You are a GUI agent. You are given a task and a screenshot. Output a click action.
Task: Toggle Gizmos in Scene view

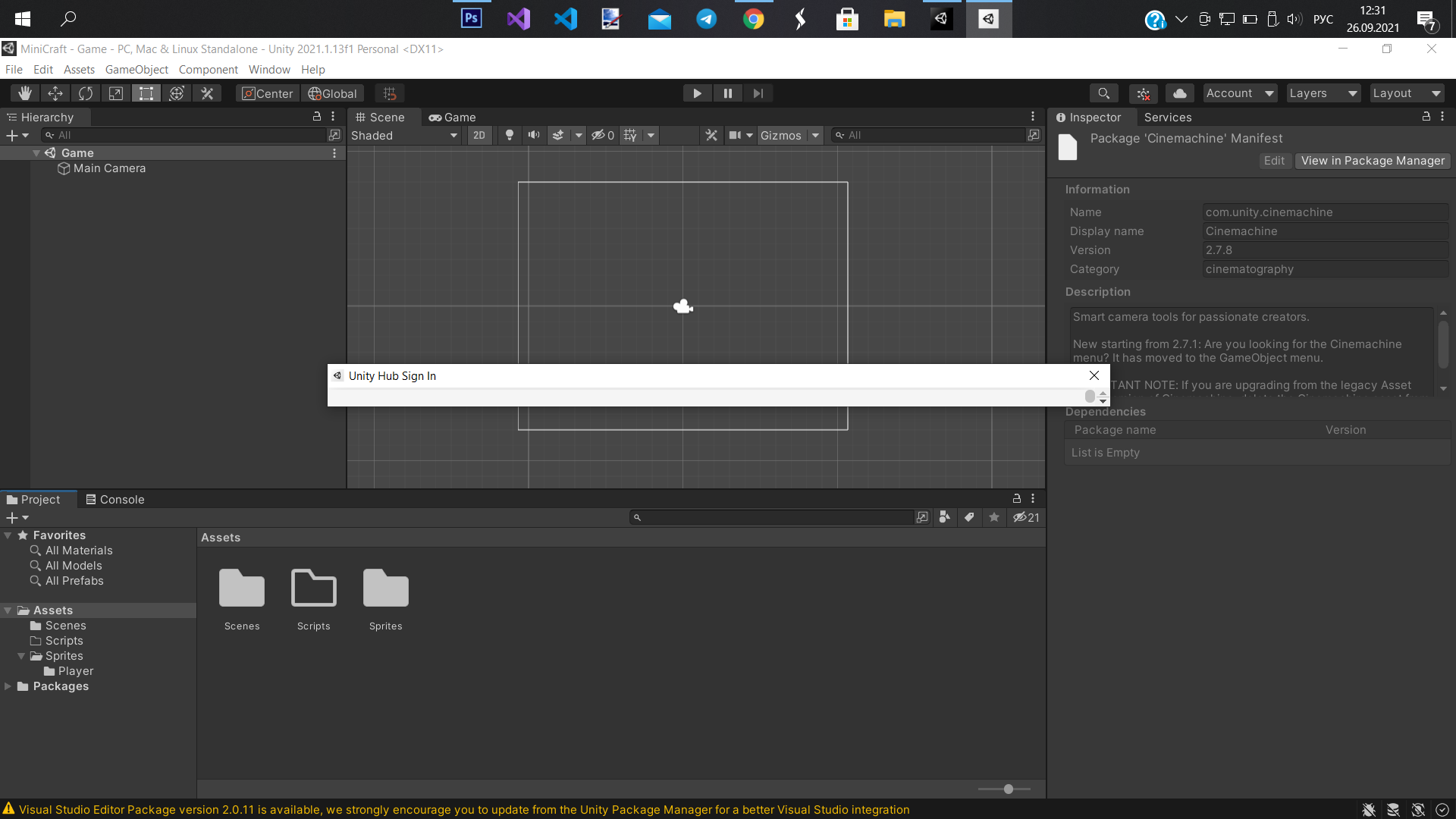click(781, 135)
